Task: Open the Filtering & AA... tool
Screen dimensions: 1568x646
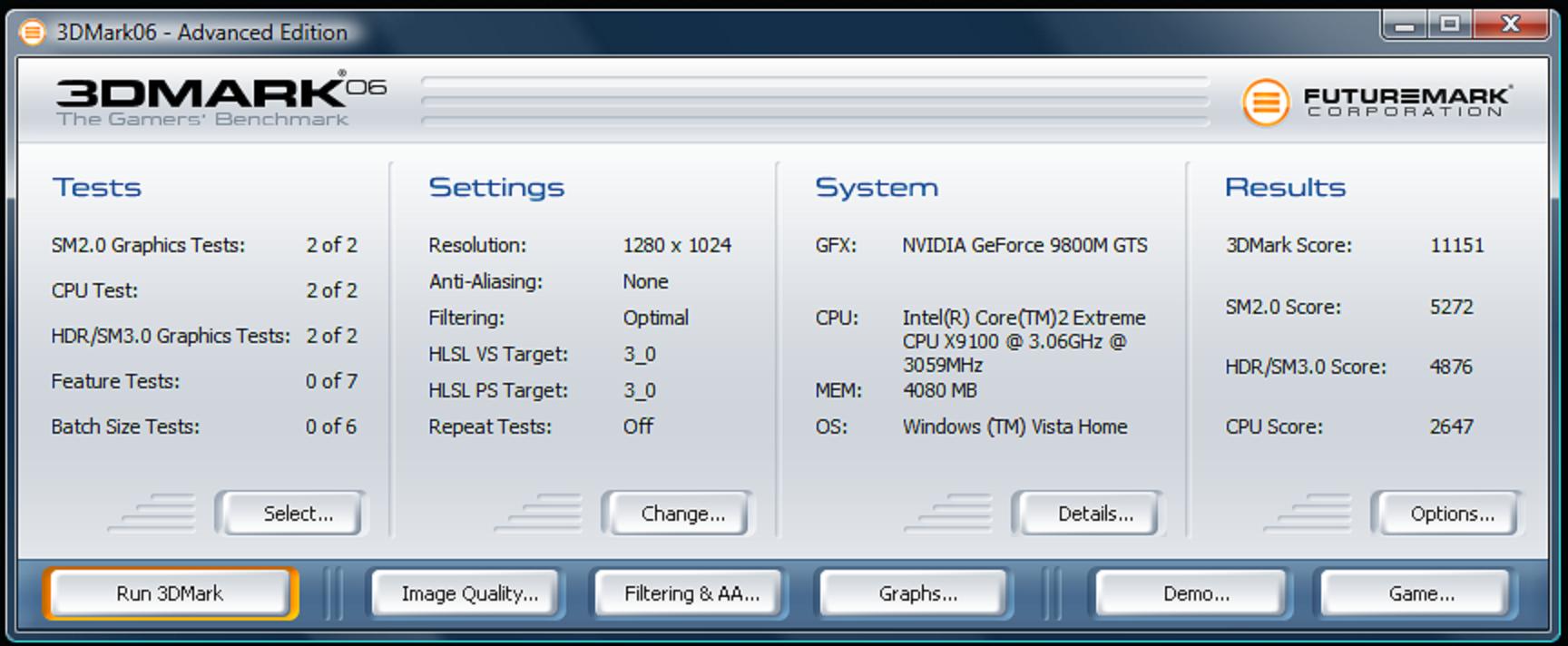Action: coord(691,593)
